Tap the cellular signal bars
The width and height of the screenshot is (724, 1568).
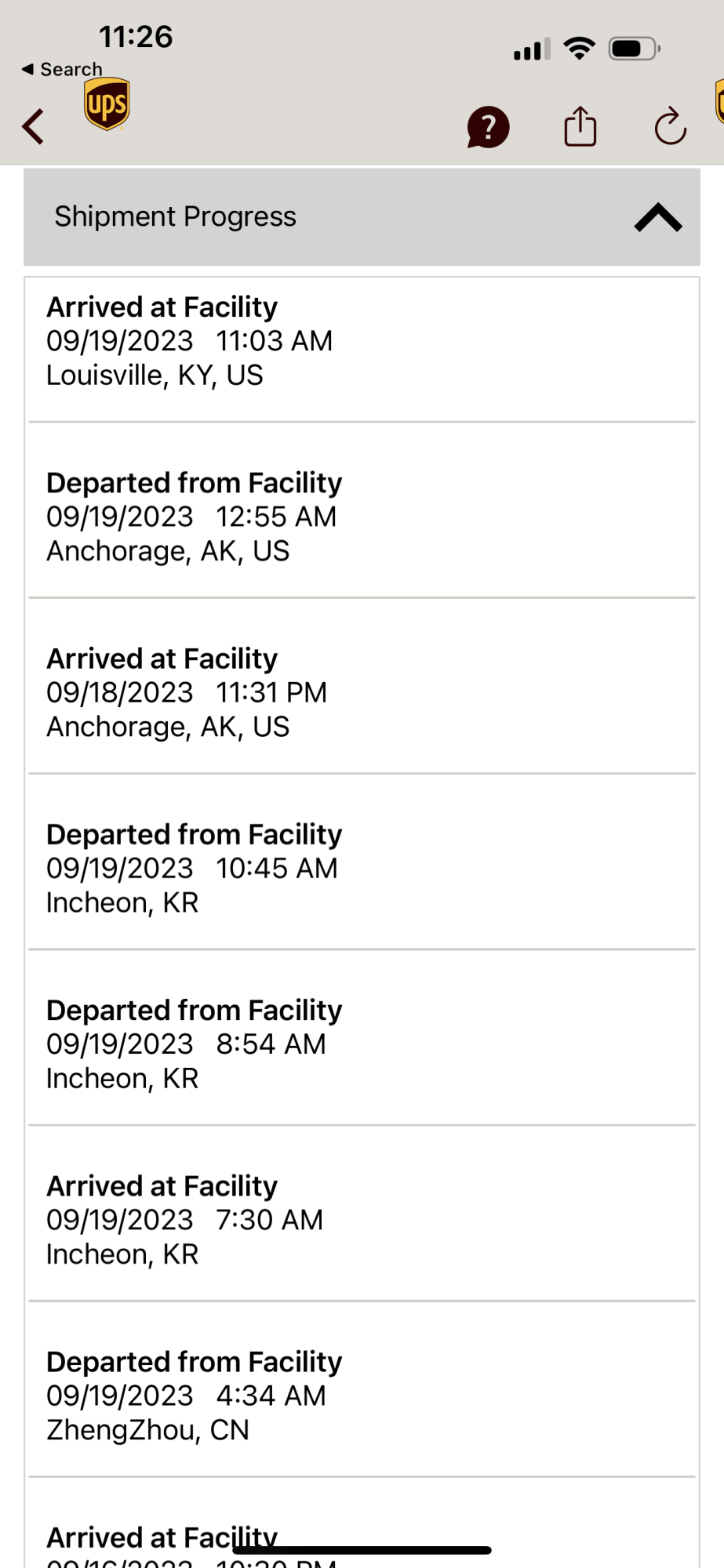(x=532, y=49)
